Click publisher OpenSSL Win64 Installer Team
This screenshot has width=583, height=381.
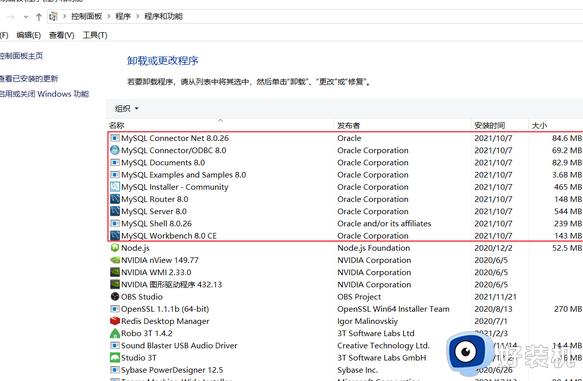pyautogui.click(x=393, y=309)
